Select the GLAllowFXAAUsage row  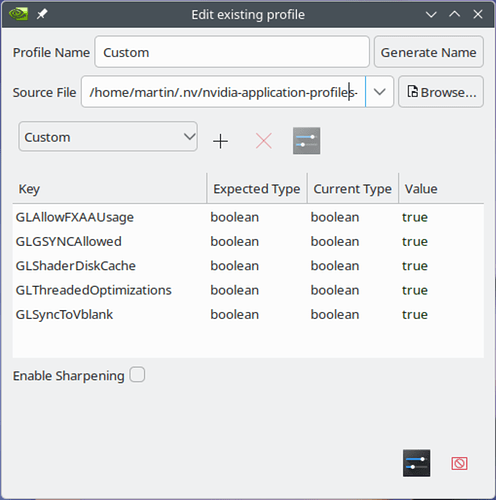248,217
